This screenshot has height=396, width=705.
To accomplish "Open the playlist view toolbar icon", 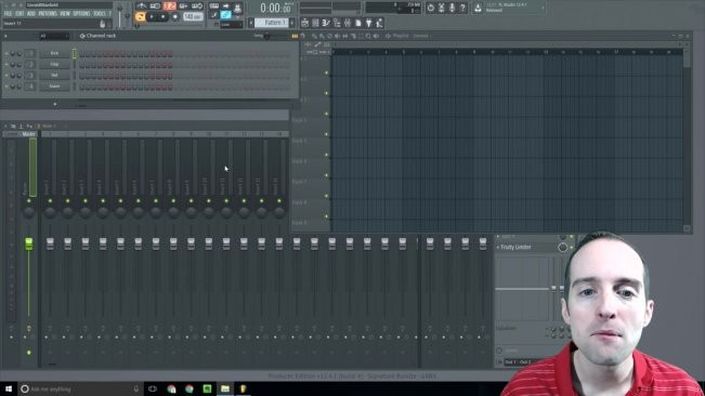I will coord(305,23).
